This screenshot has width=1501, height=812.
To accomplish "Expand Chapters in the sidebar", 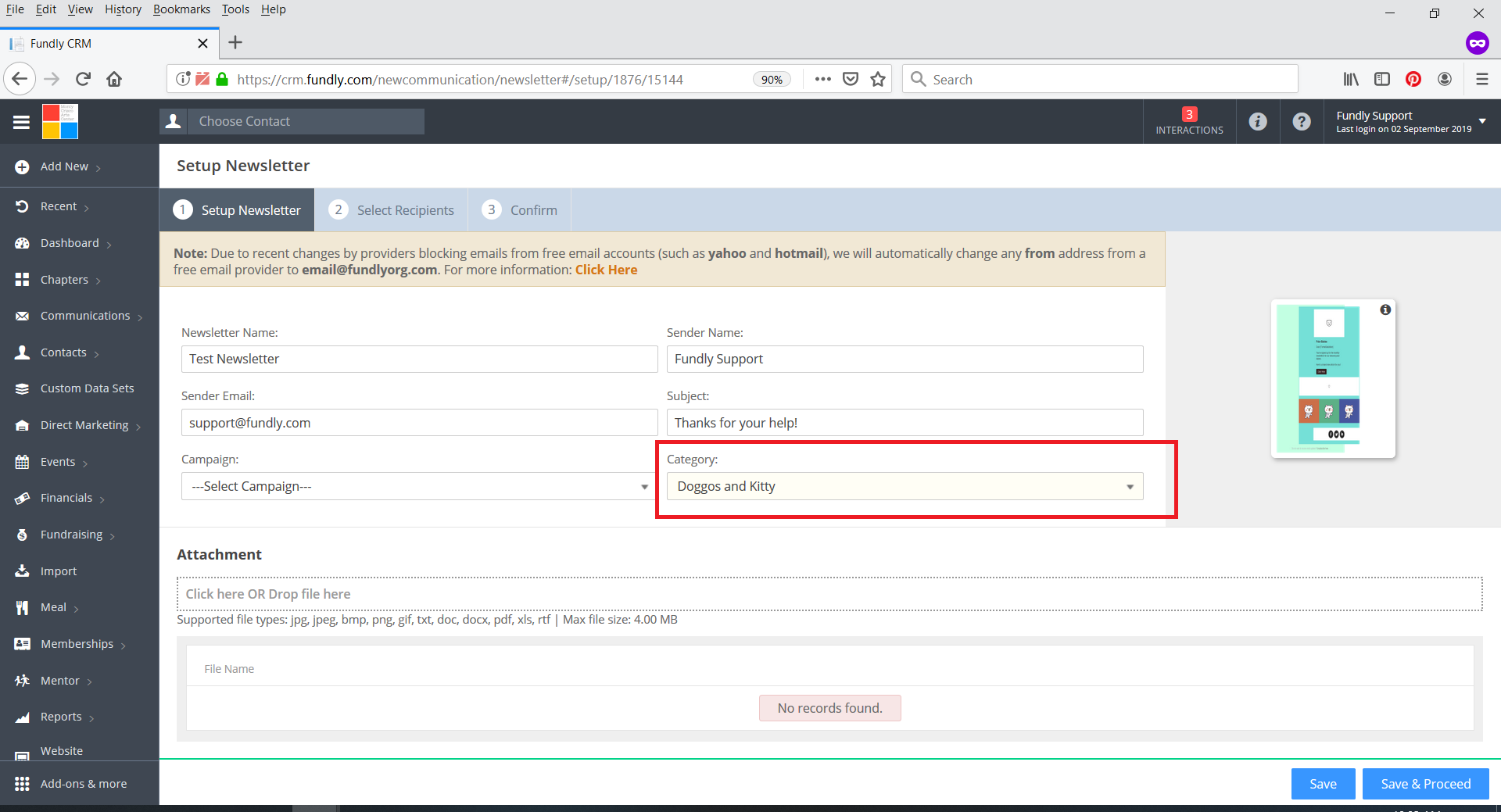I will [64, 280].
